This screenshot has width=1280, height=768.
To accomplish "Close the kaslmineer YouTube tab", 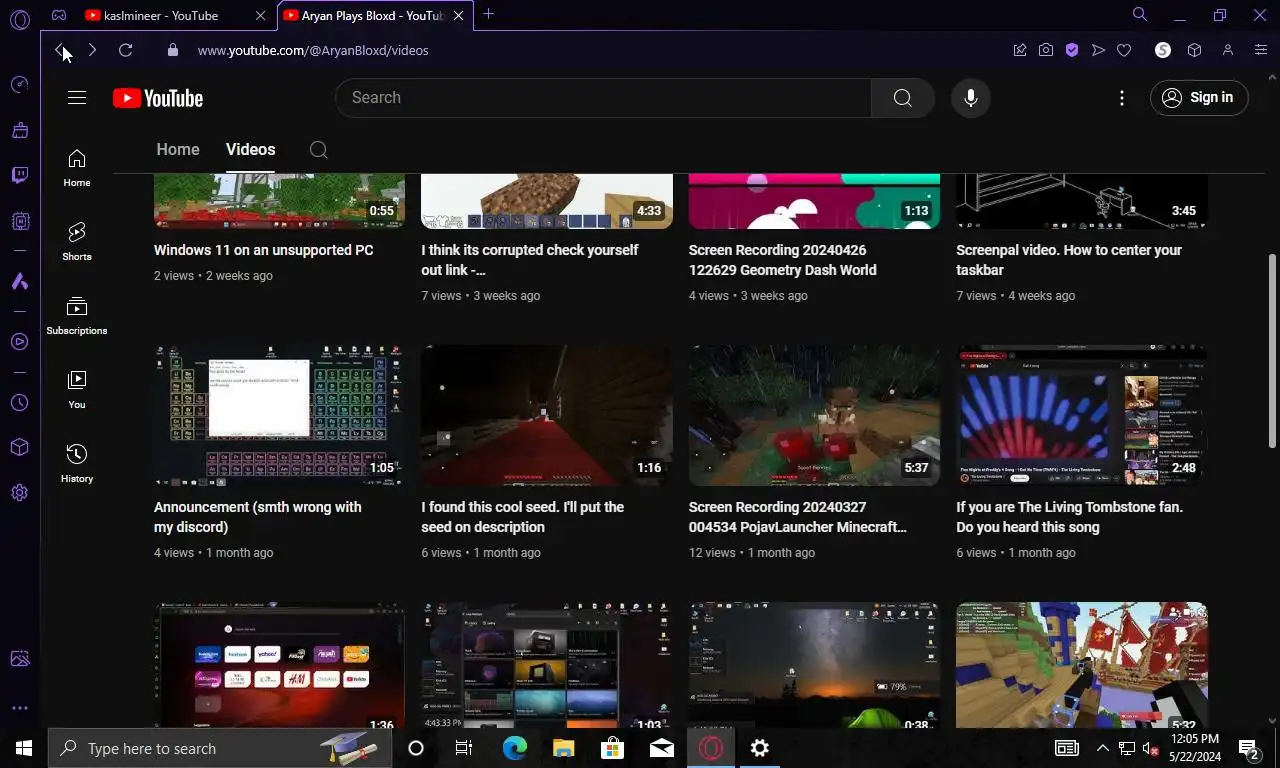I will pos(261,15).
